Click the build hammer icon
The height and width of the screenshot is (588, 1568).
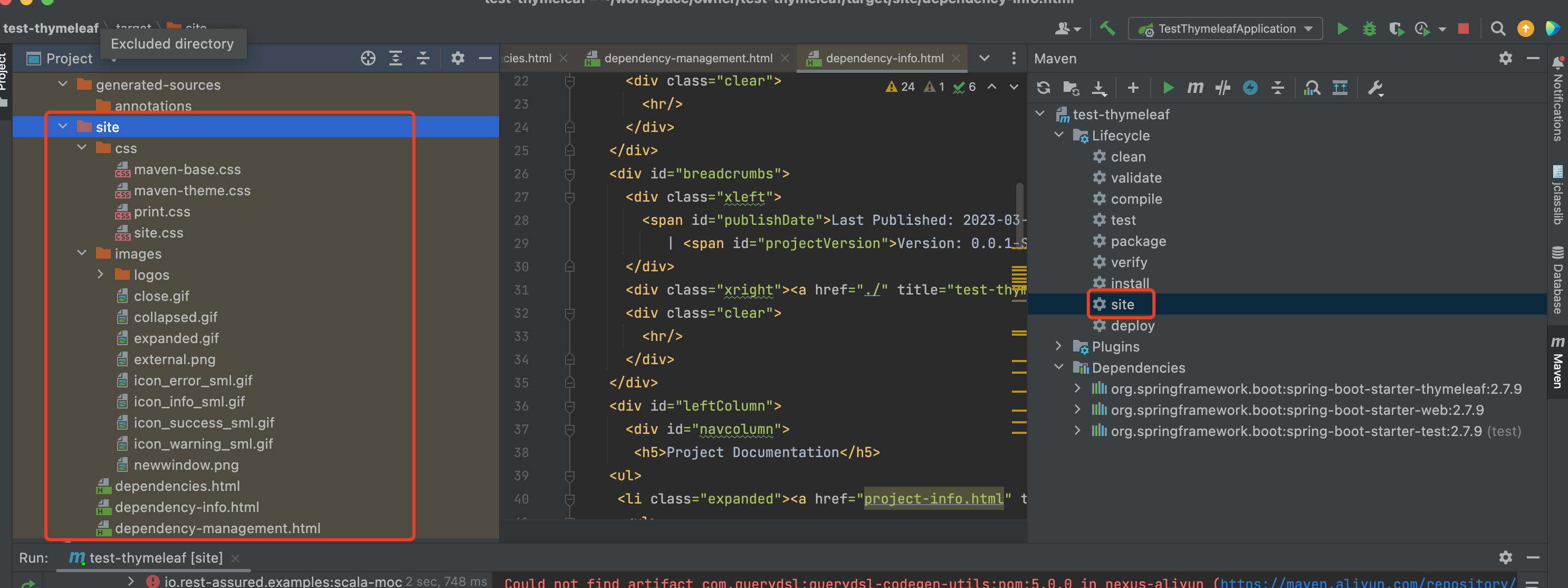point(1106,29)
